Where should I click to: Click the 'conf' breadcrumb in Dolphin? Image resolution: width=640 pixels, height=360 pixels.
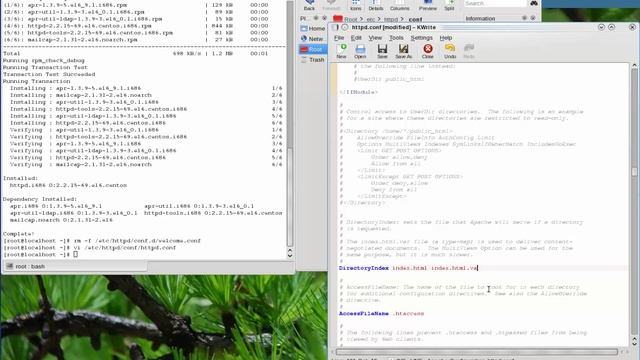[415, 19]
